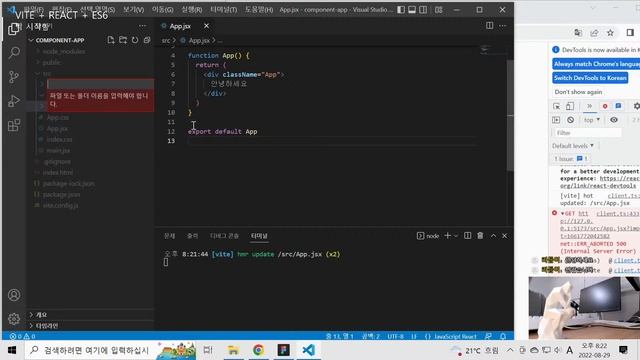
Task: Refresh the Explorer file tree
Action: pos(135,40)
